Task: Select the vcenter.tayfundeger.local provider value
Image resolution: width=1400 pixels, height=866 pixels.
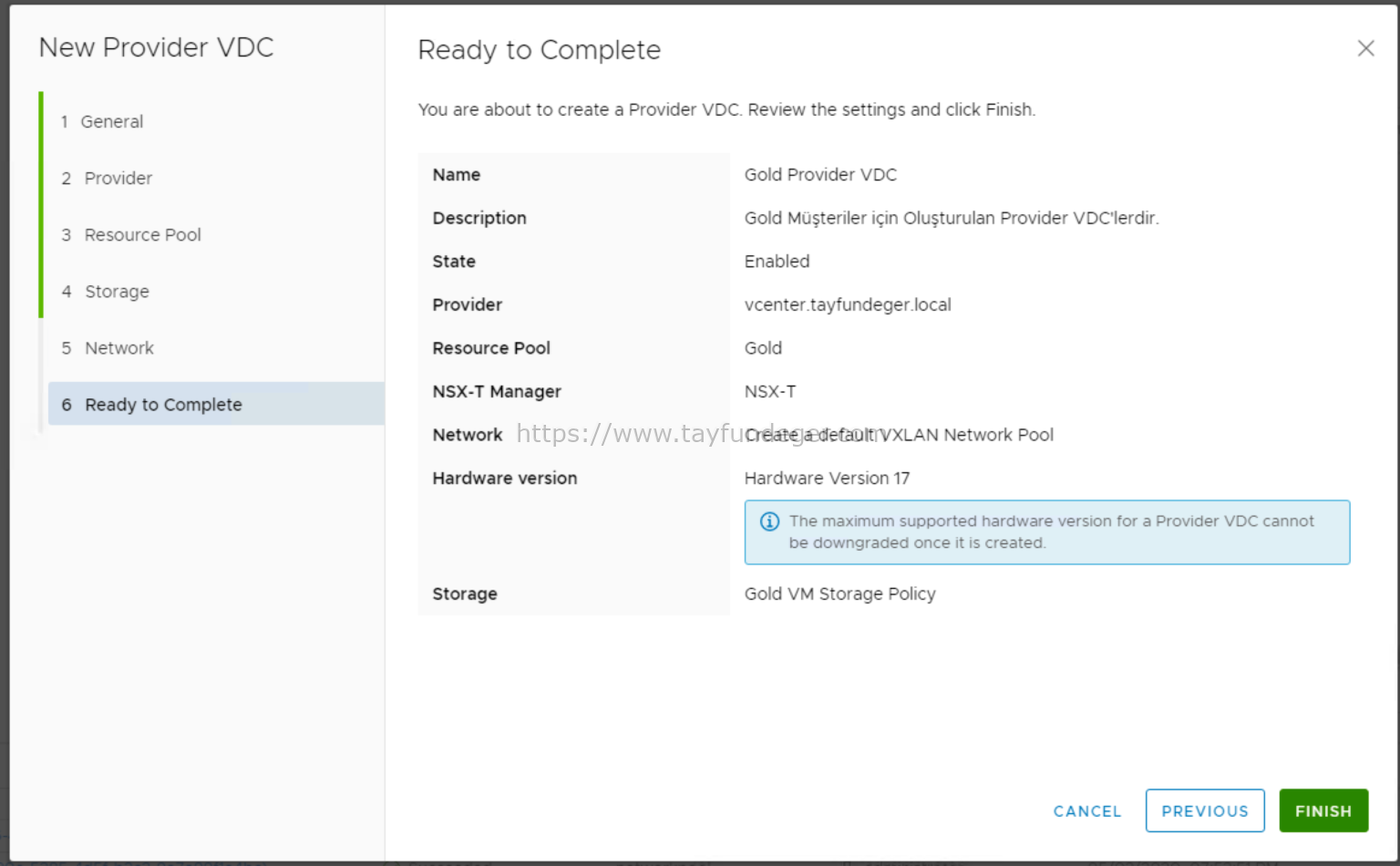Action: tap(848, 304)
